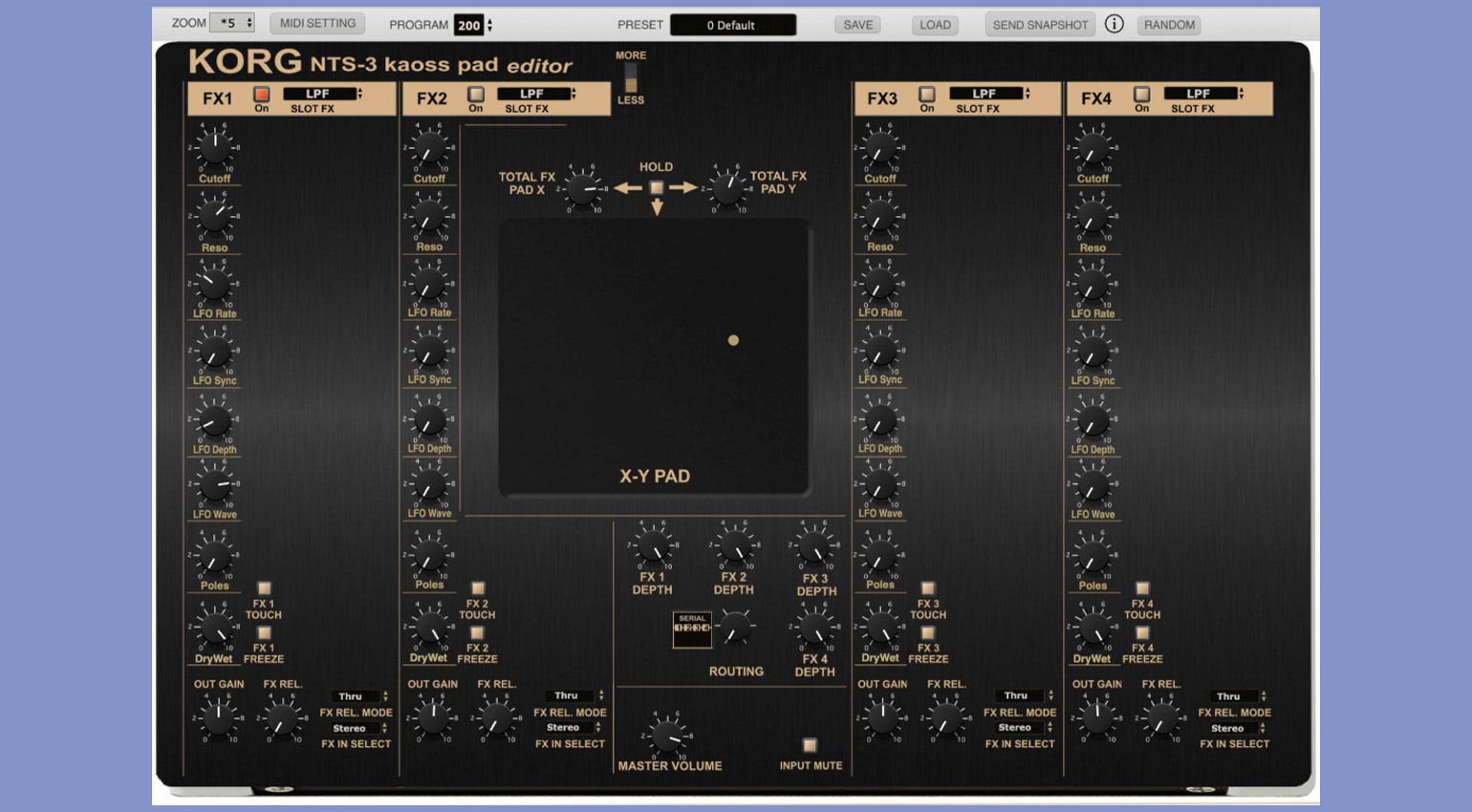
Task: Click the SEND SNAPSHOT button
Action: (x=1039, y=24)
